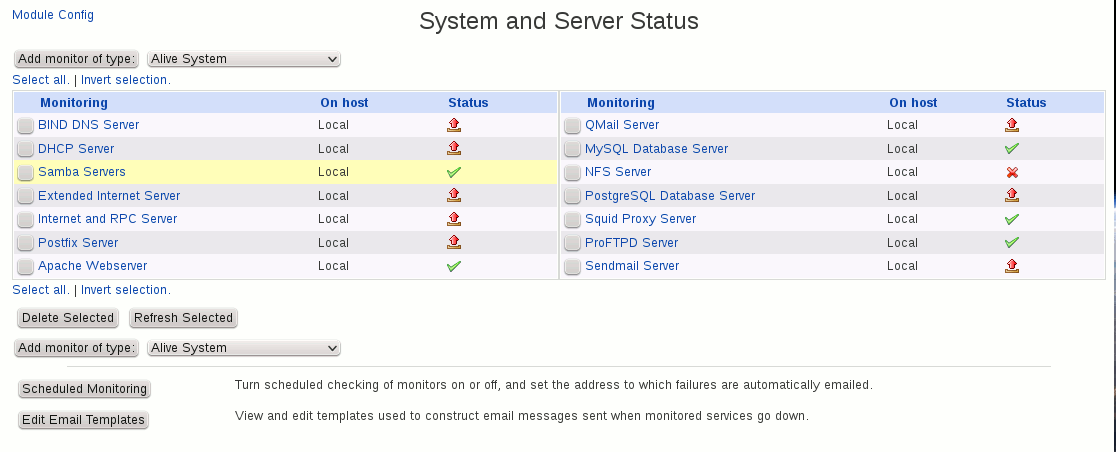Click the bottom Select all link
Image resolution: width=1116 pixels, height=452 pixels.
(x=41, y=290)
